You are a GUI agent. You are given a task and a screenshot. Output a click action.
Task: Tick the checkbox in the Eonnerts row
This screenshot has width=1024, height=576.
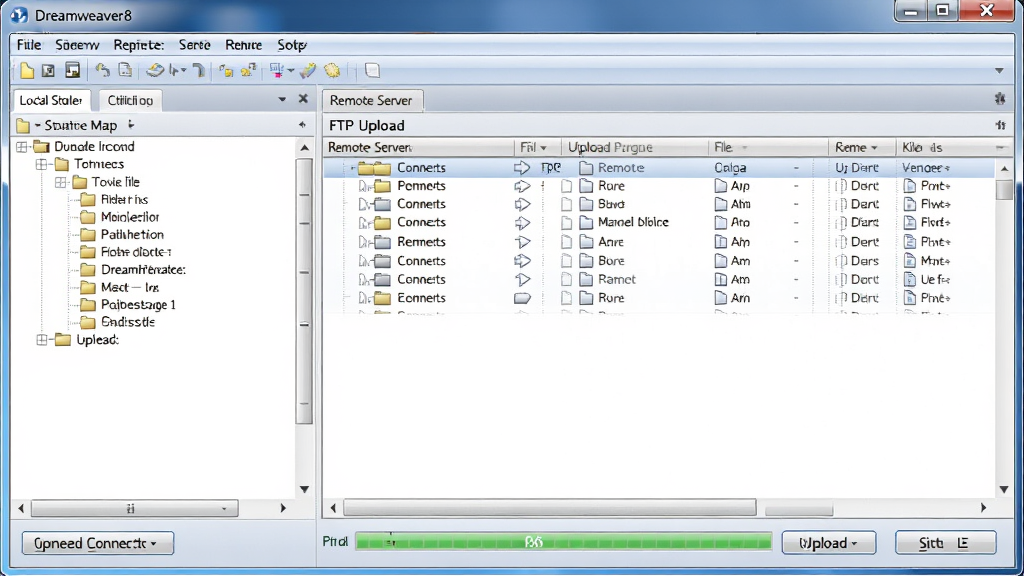[566, 298]
